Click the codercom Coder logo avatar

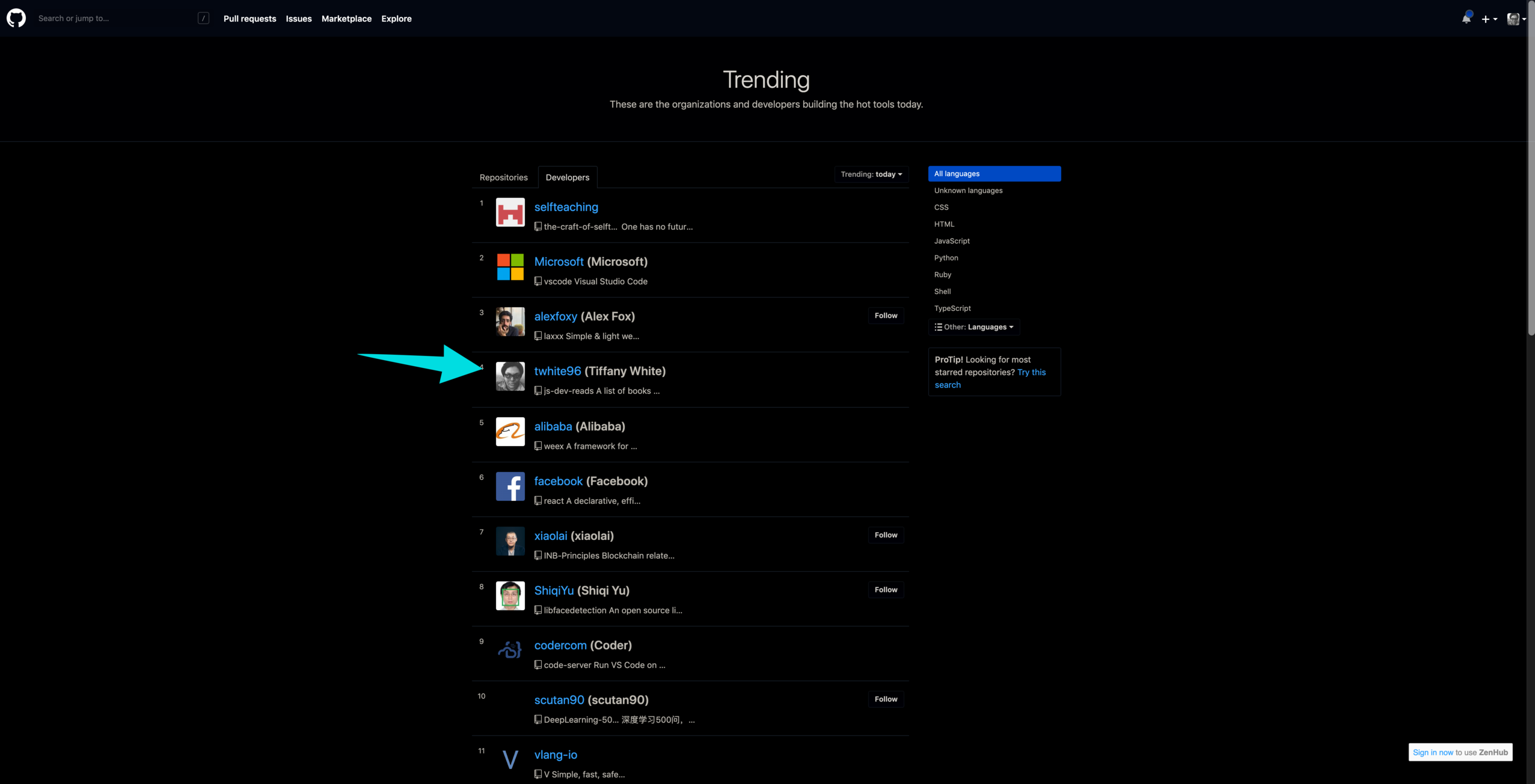pyautogui.click(x=510, y=651)
